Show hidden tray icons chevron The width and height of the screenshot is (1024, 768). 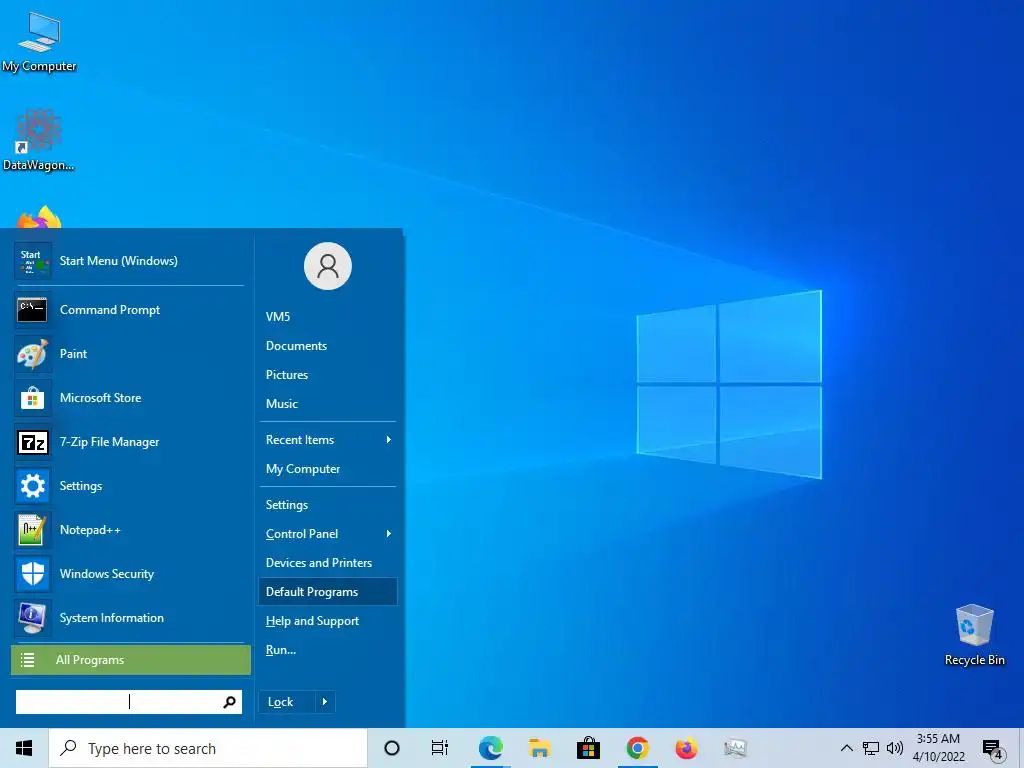pyautogui.click(x=846, y=748)
